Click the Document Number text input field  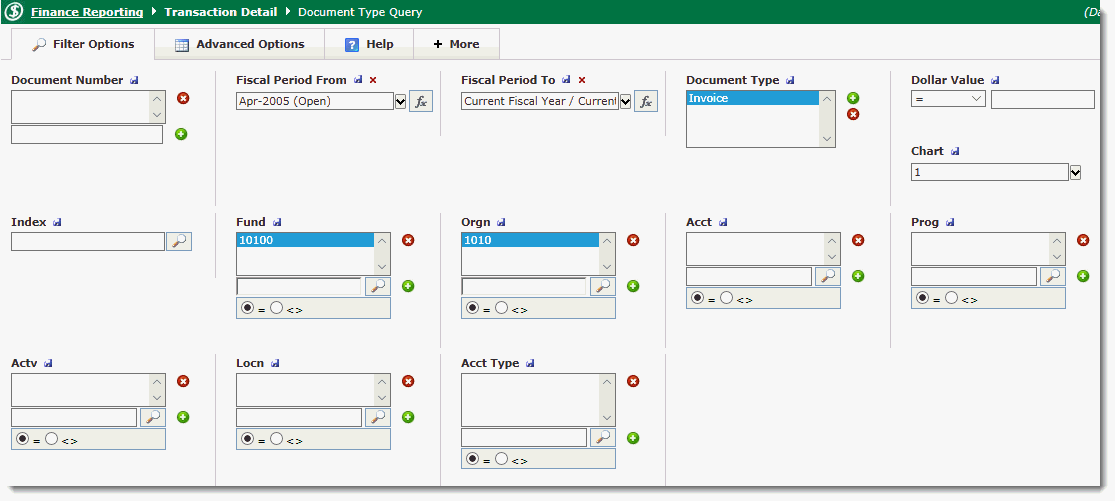point(87,134)
